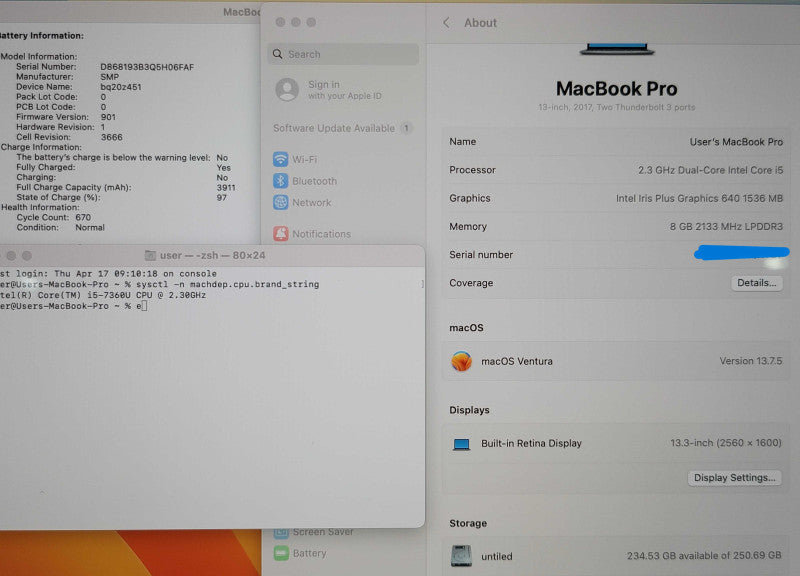The height and width of the screenshot is (576, 800).
Task: Click the Storage section heading
Action: pos(468,523)
